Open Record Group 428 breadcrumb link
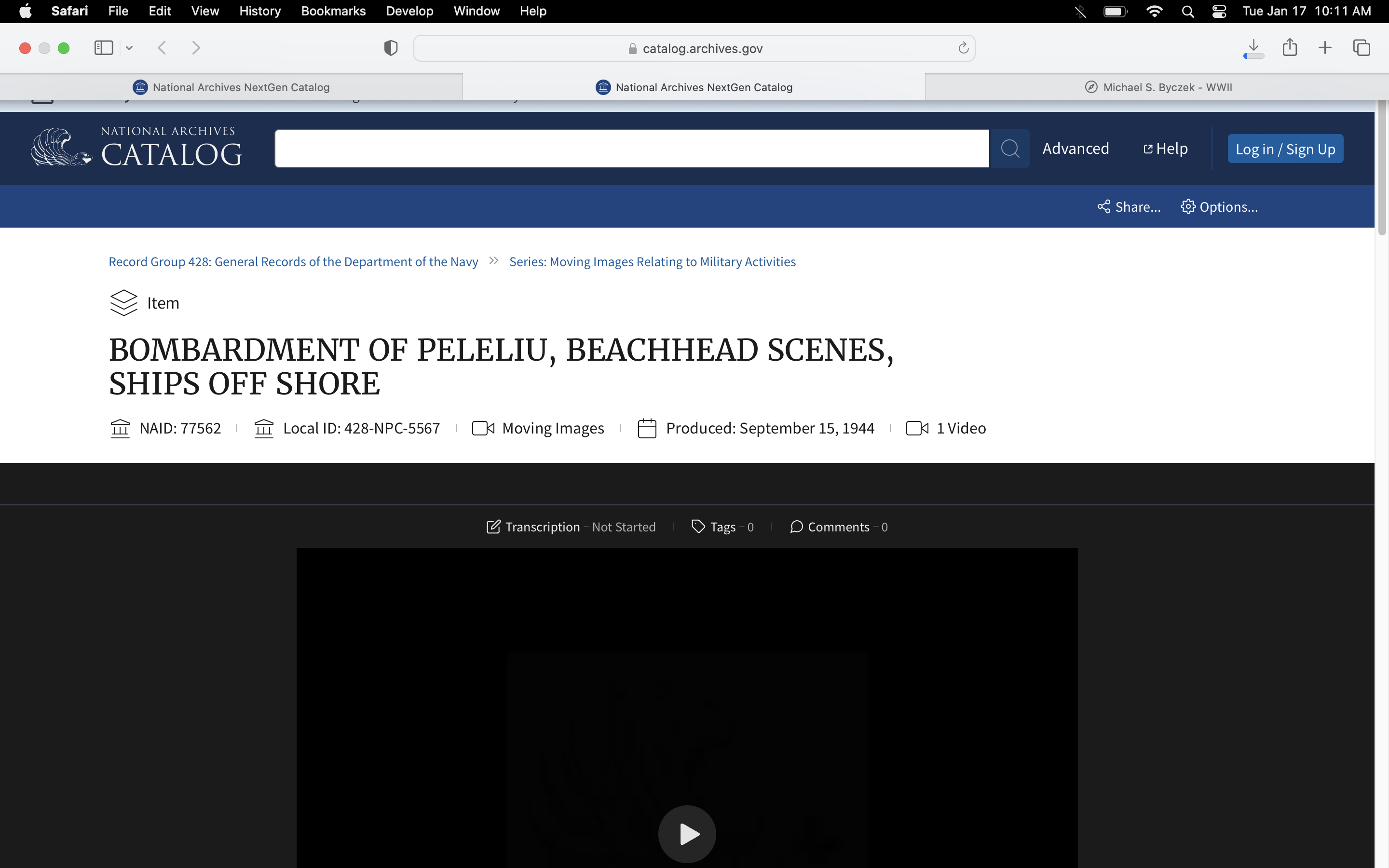Screen dimensions: 1389x868 293,262
